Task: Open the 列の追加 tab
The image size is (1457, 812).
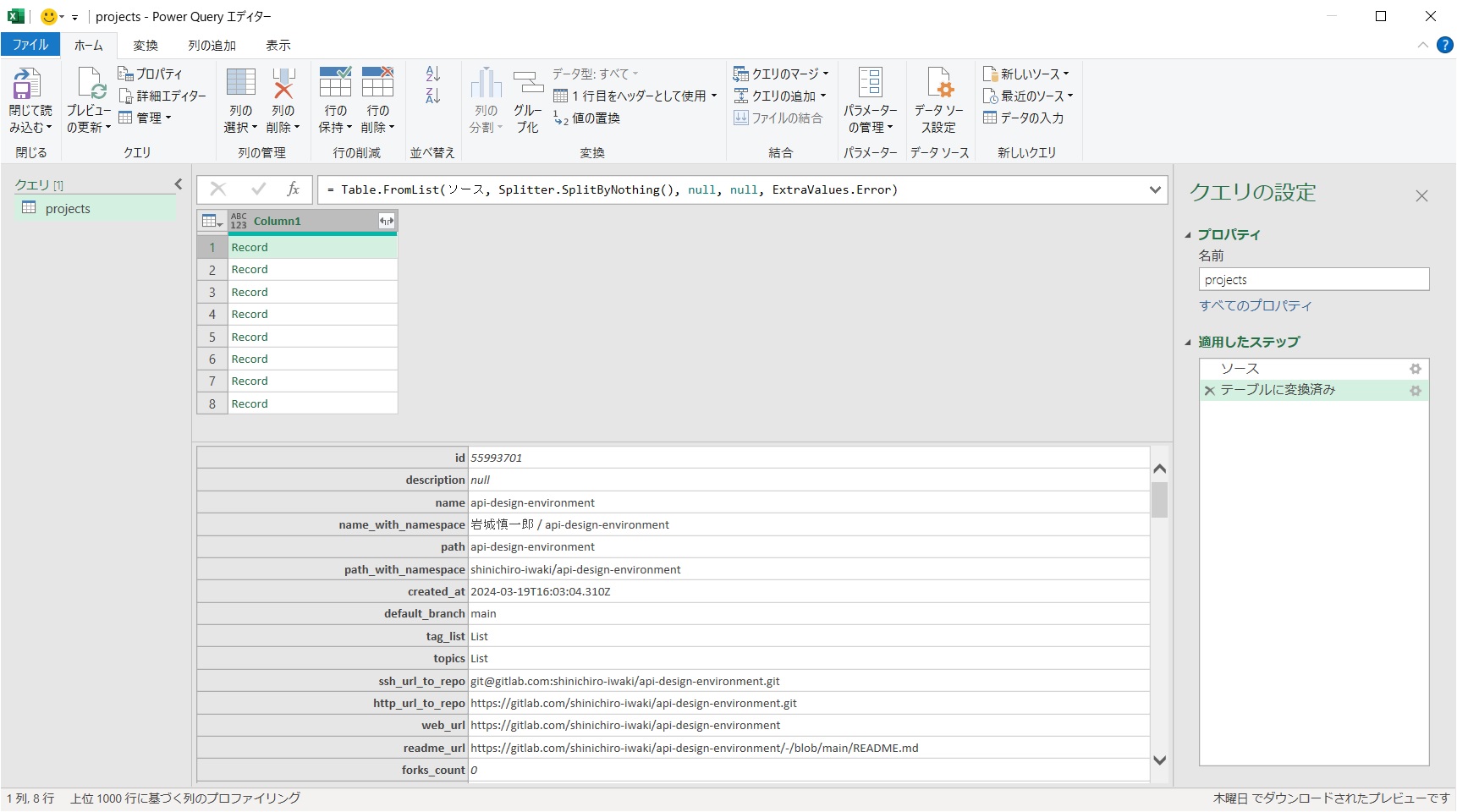Action: pyautogui.click(x=212, y=46)
